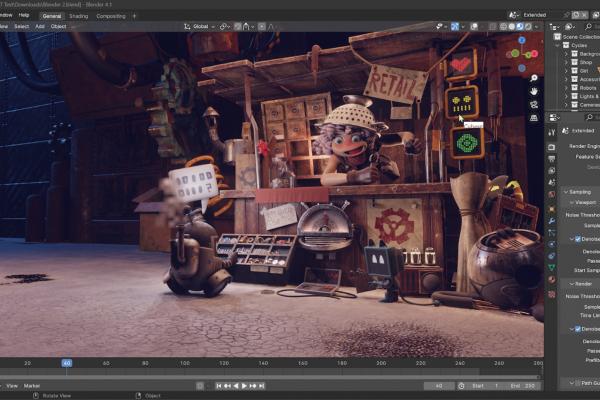
Task: Uncheck Viewport Denoise checkbox
Action: pyautogui.click(x=578, y=239)
